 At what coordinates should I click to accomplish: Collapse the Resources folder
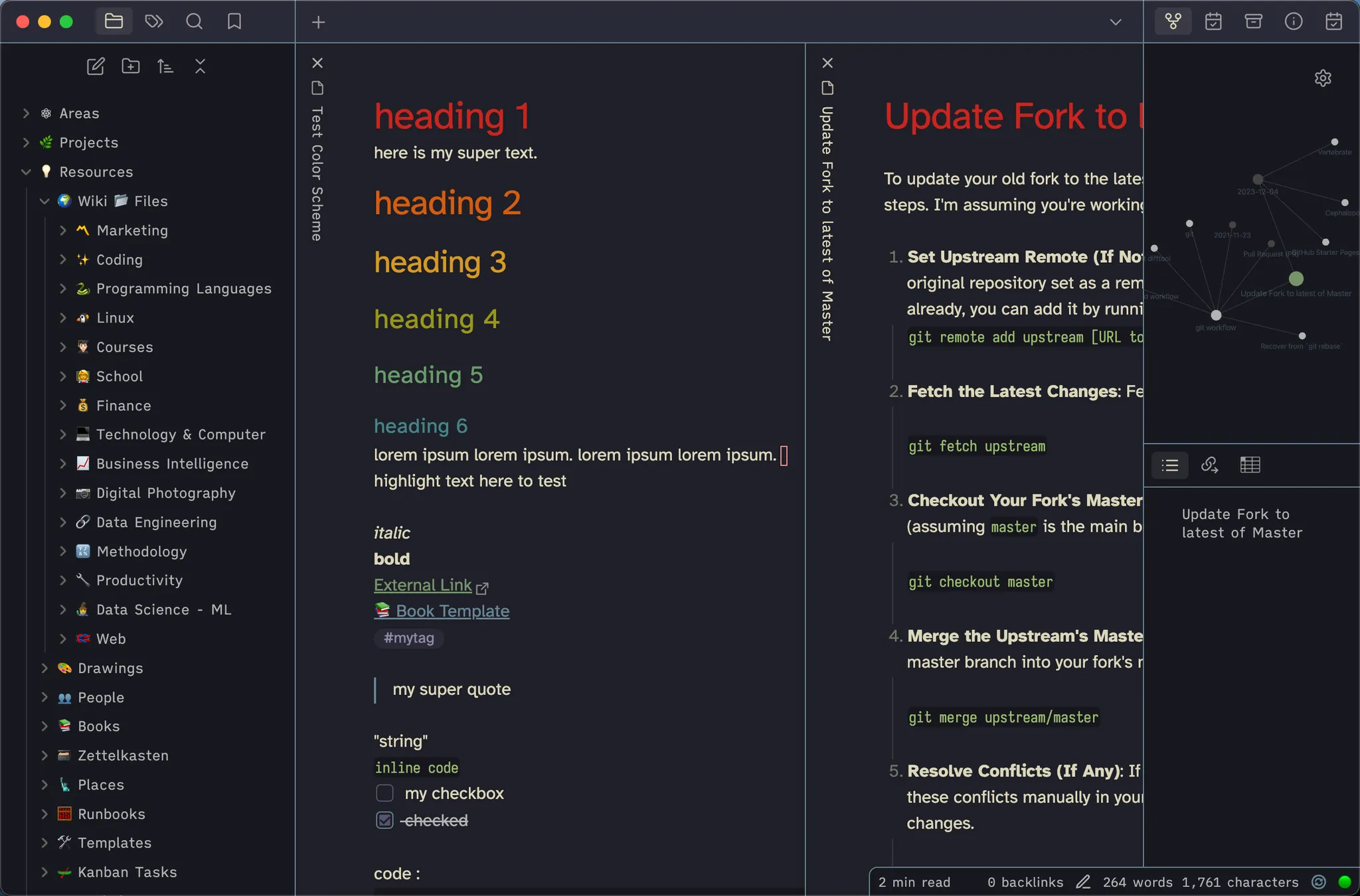click(x=26, y=172)
